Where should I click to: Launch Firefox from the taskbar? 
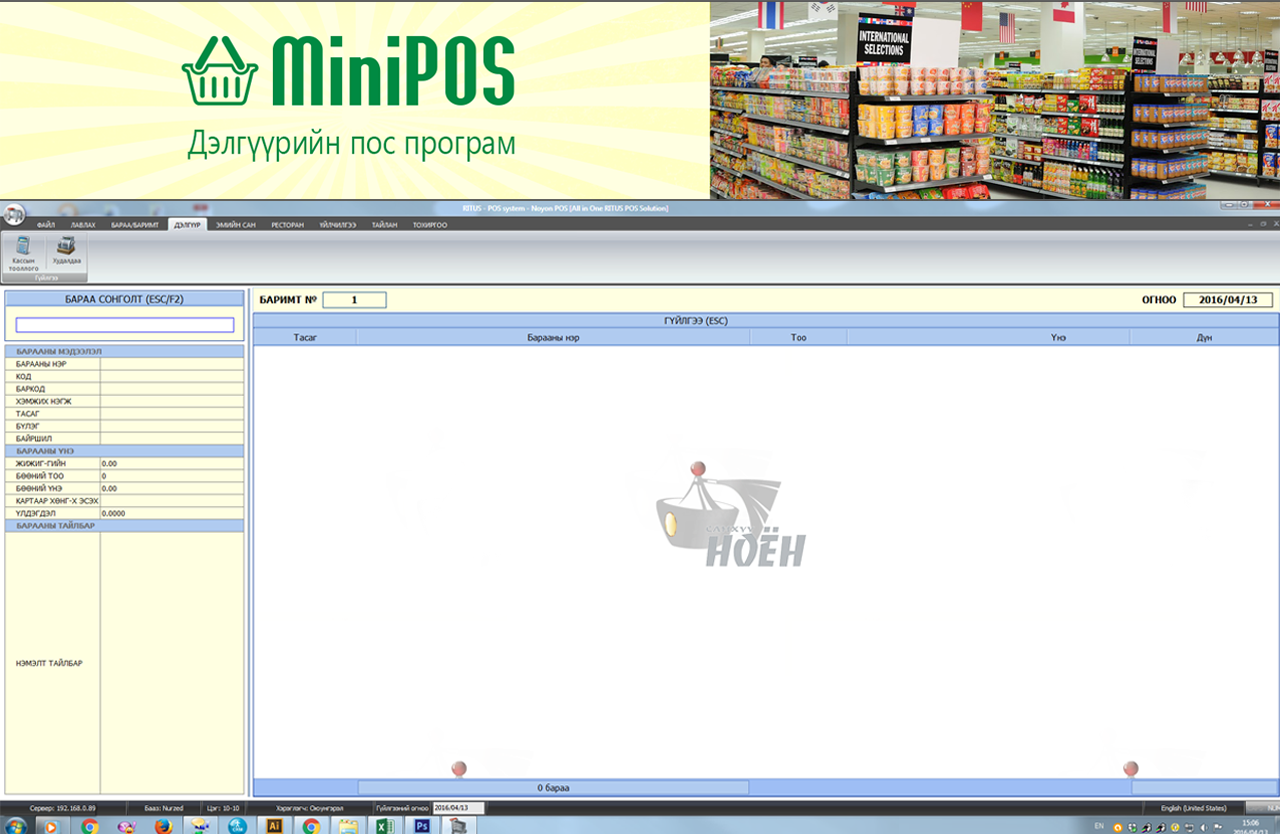pos(163,826)
